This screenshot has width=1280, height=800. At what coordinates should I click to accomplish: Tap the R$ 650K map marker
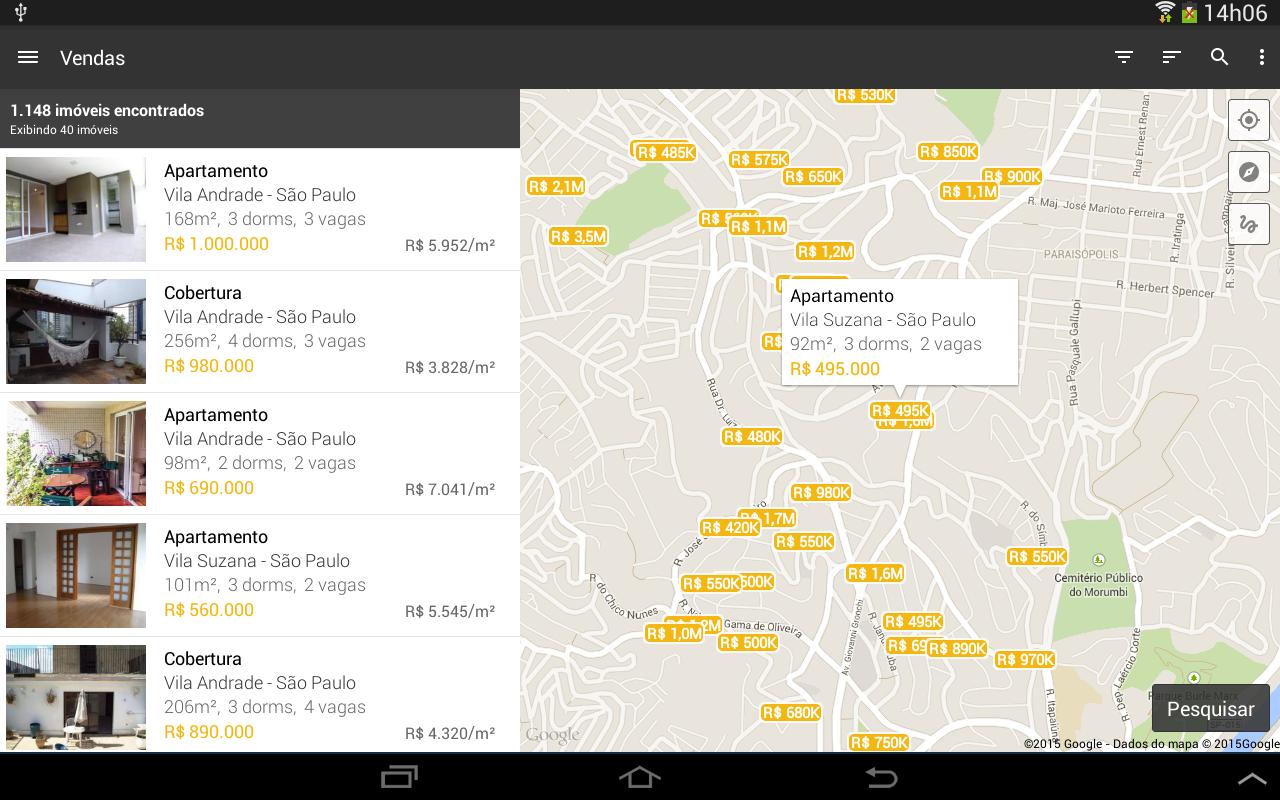click(813, 176)
